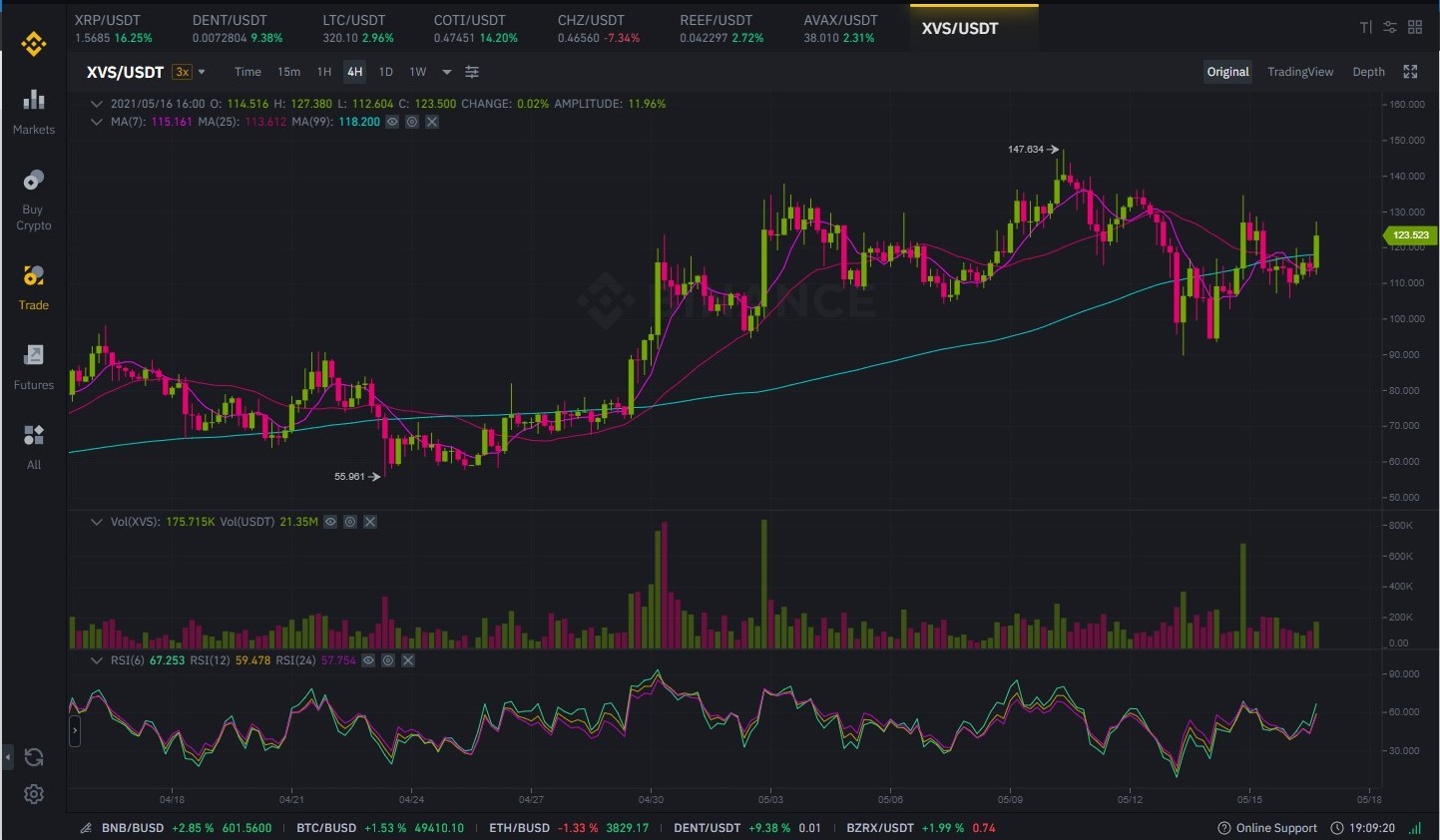This screenshot has height=840, width=1440.
Task: Toggle RSI indicator visibility eye
Action: pyautogui.click(x=368, y=660)
